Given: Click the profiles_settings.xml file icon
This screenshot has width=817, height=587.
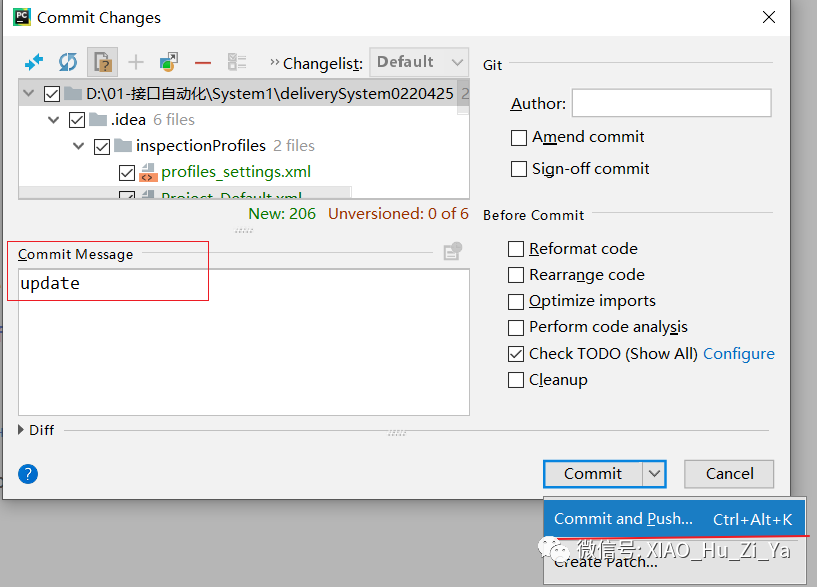Looking at the screenshot, I should point(149,172).
